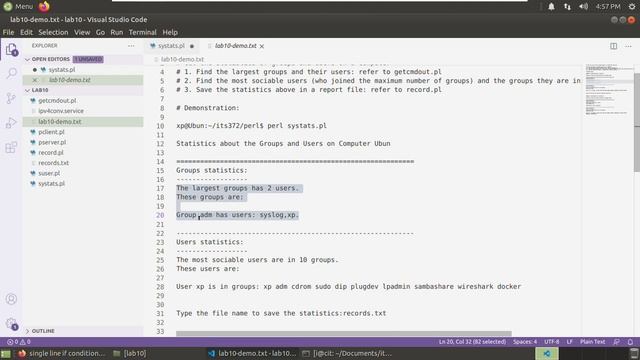The width and height of the screenshot is (640, 360).
Task: Open the Extensions view icon
Action: click(x=11, y=147)
